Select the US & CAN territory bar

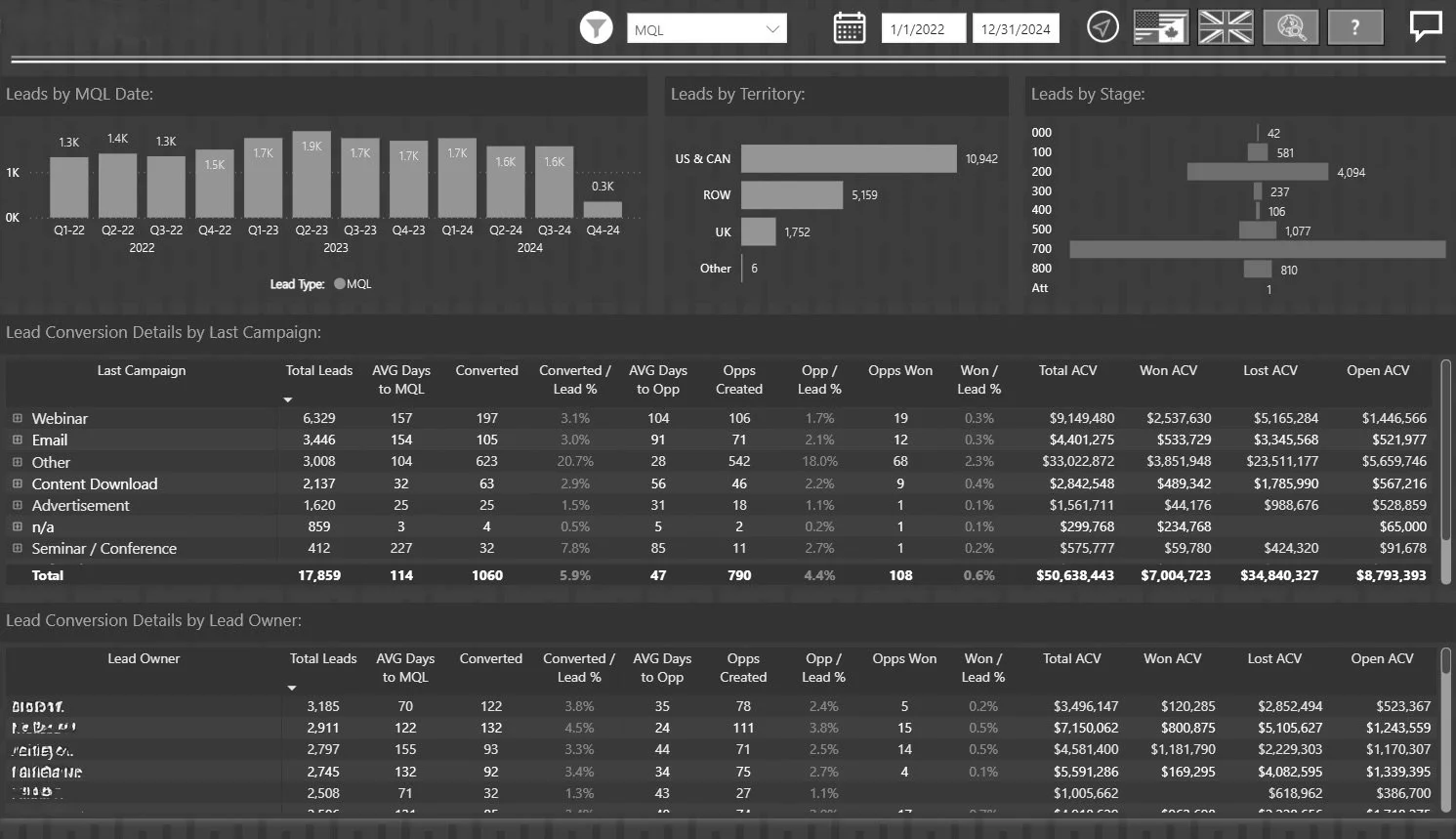tap(849, 158)
